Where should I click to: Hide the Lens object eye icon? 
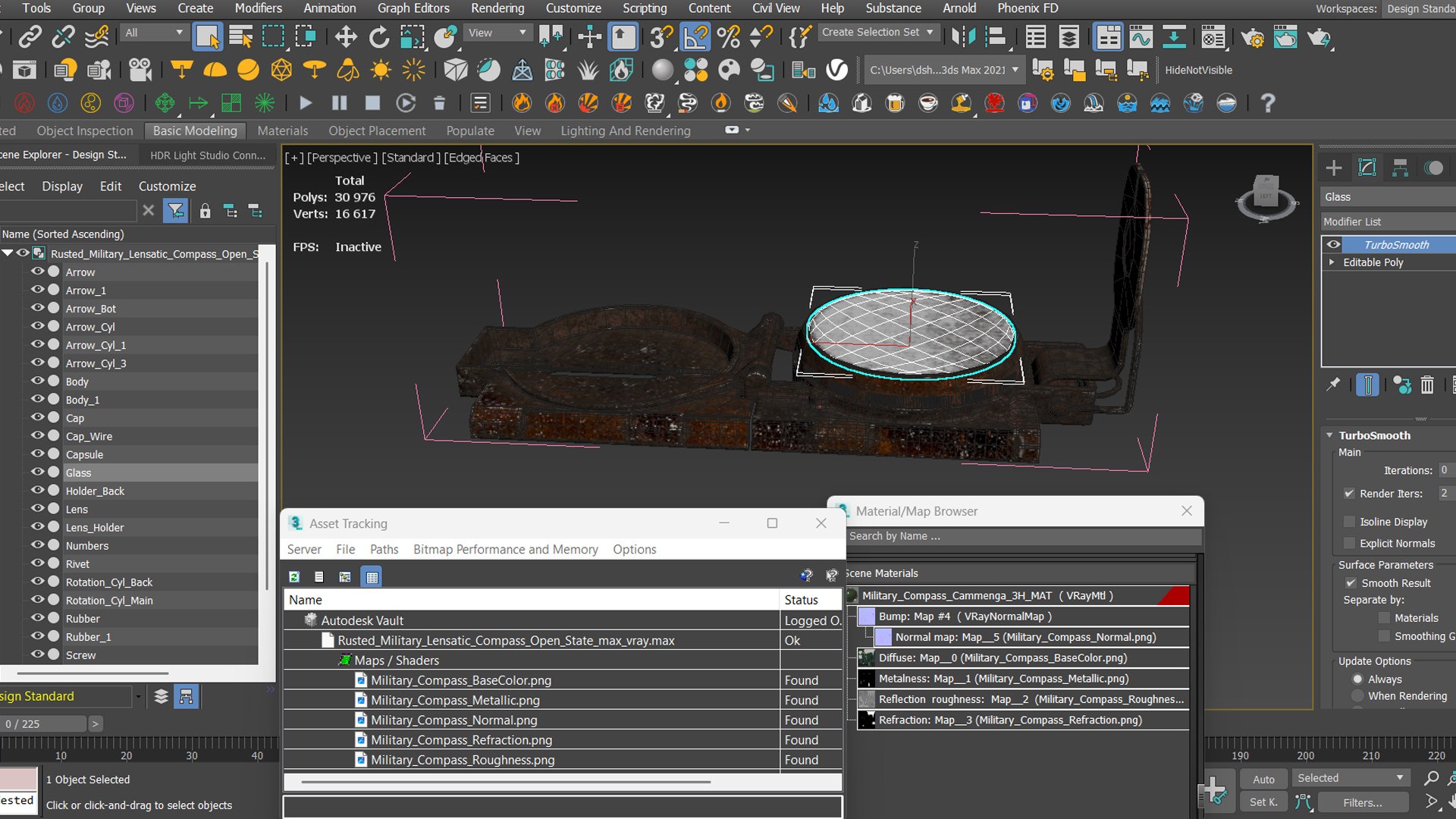pyautogui.click(x=36, y=508)
